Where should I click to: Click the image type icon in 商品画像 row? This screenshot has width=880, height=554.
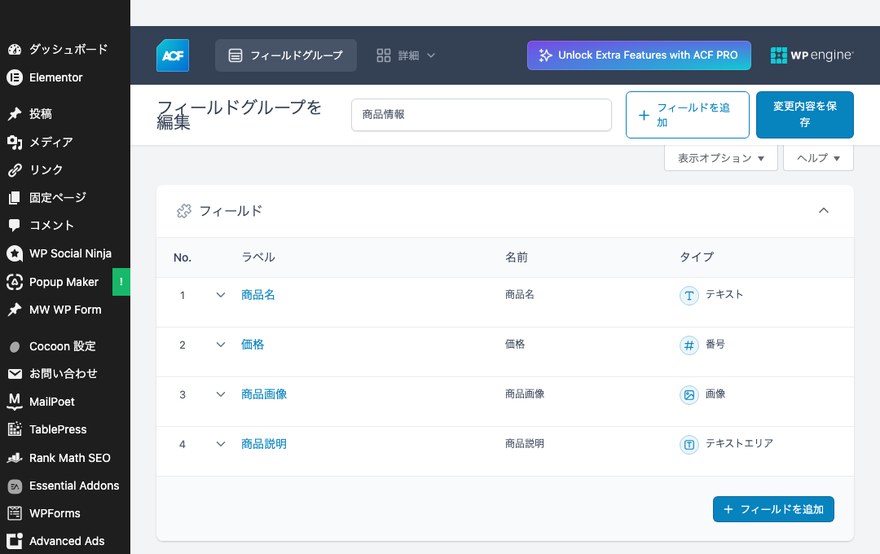pos(689,395)
